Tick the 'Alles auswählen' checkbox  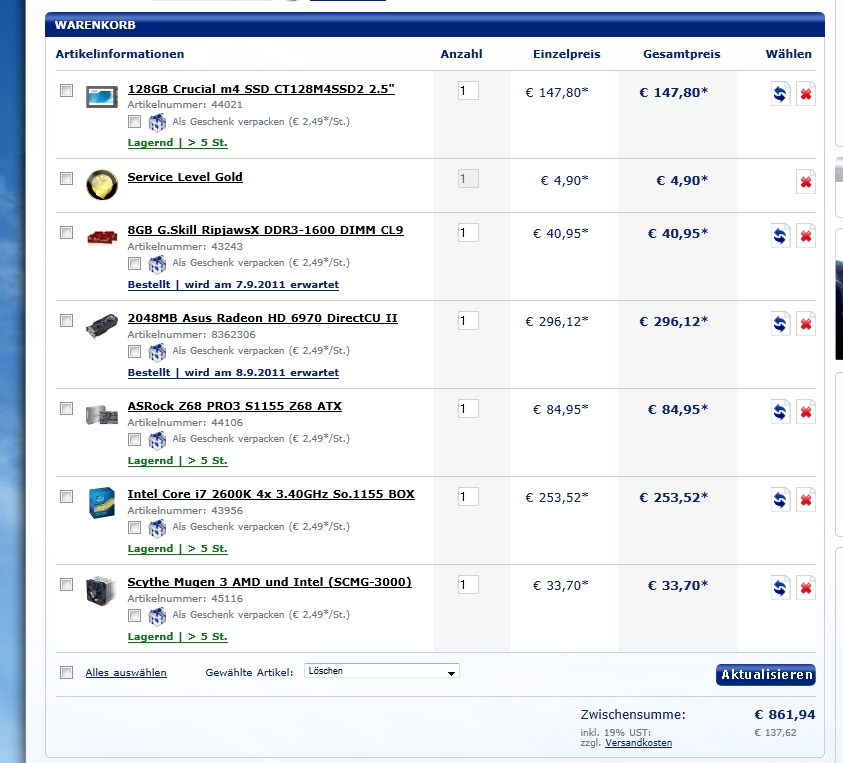pyautogui.click(x=66, y=672)
